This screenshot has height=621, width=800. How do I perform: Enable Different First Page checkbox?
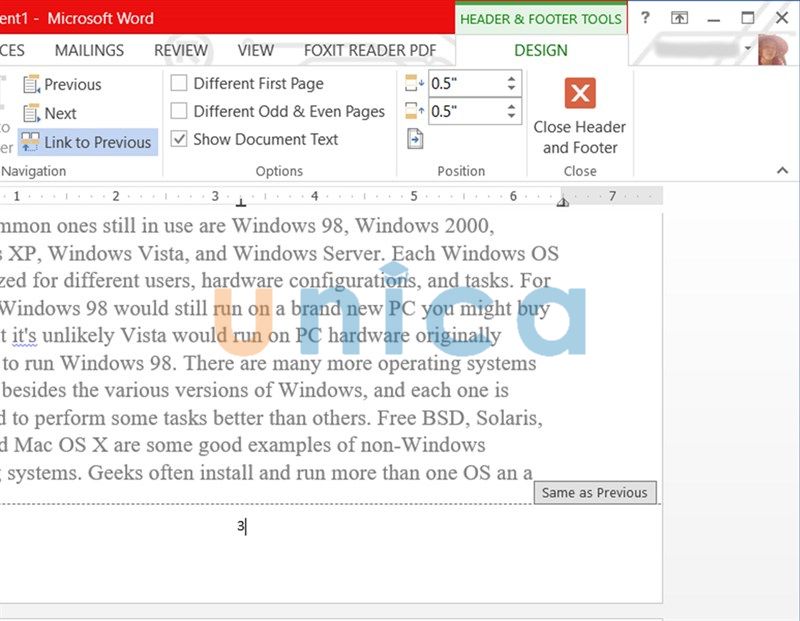pos(179,83)
